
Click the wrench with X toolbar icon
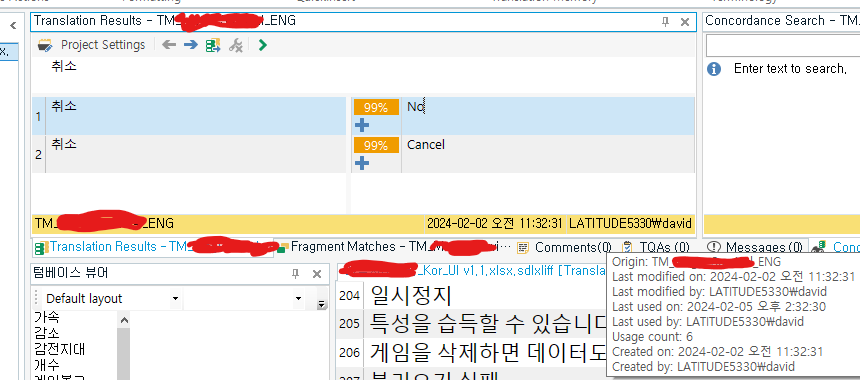point(236,45)
